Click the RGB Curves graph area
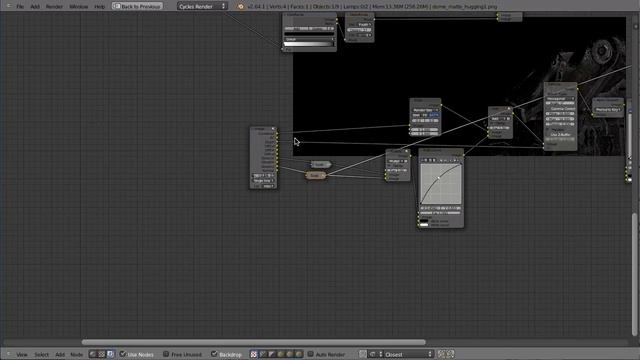640x360 pixels. [441, 184]
